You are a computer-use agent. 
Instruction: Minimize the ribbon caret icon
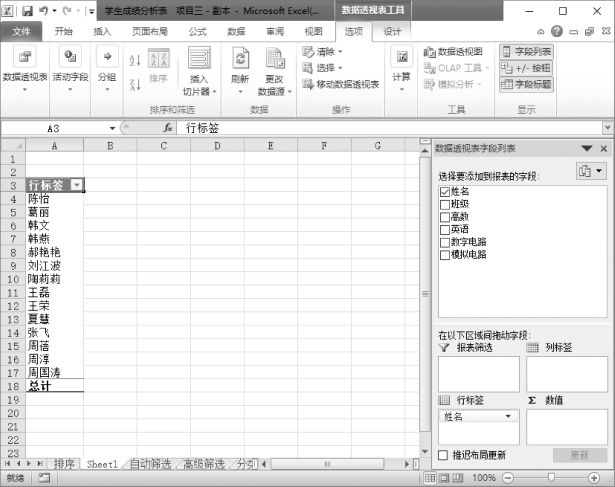(540, 32)
